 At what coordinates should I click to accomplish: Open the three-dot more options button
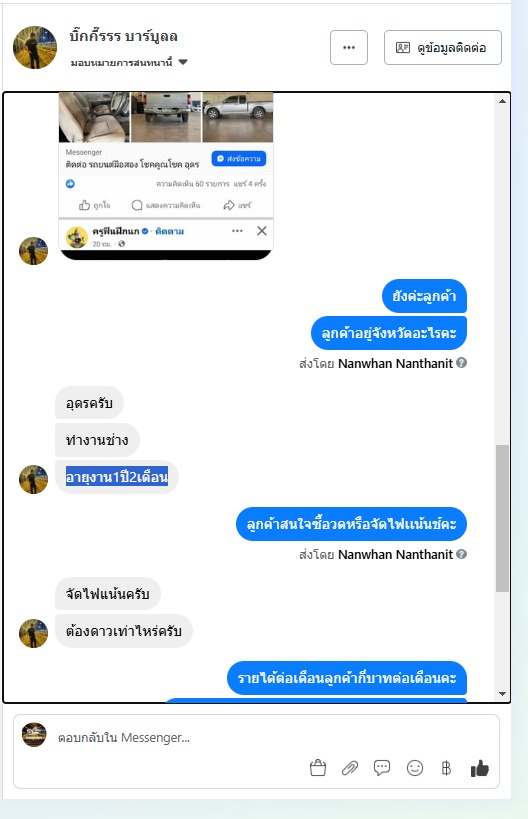[x=349, y=48]
